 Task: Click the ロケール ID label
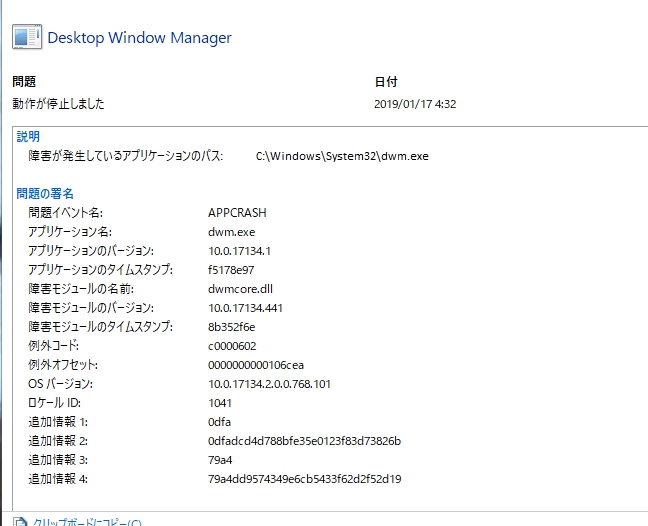(x=54, y=402)
